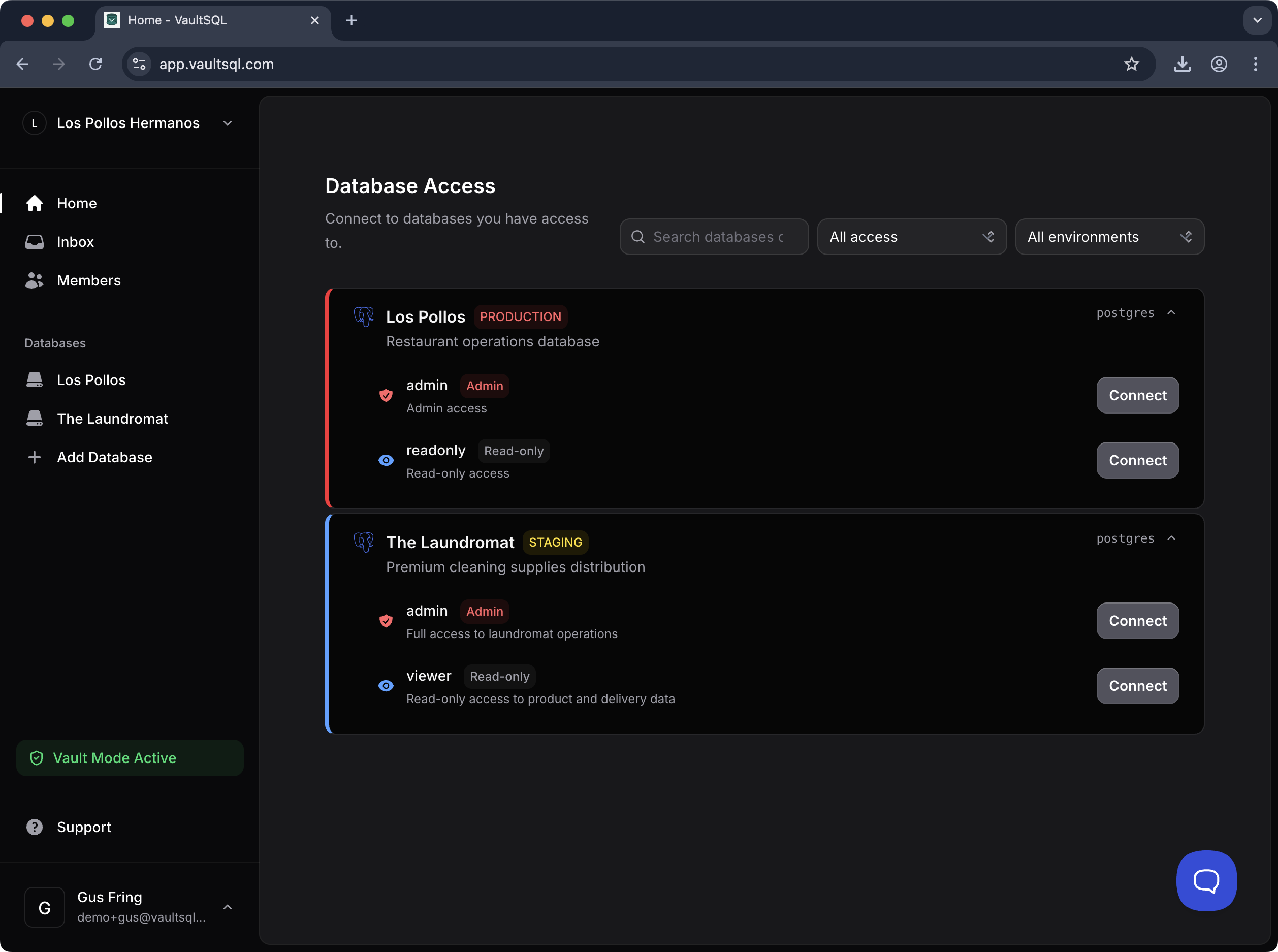Connect as readonly to Los Pollos
The width and height of the screenshot is (1278, 952).
[1137, 460]
